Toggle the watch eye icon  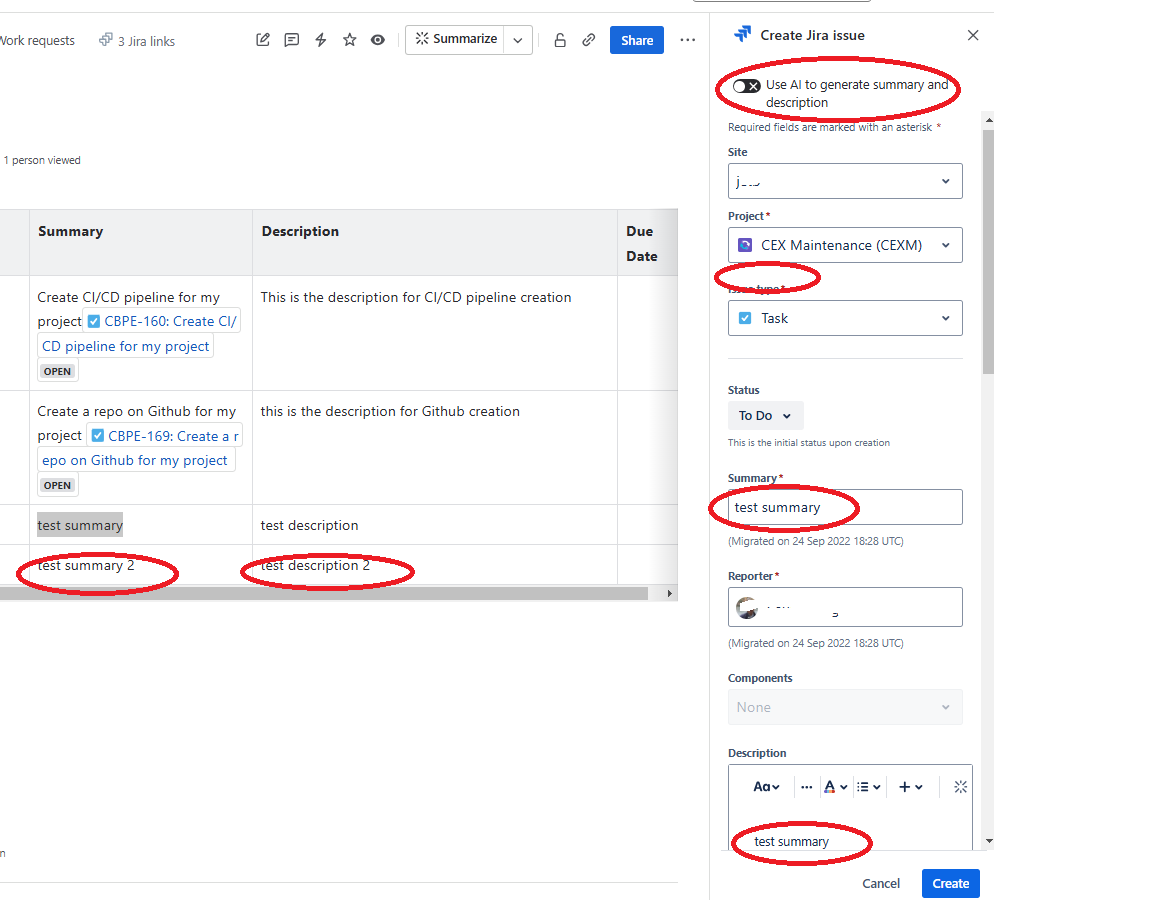point(377,39)
